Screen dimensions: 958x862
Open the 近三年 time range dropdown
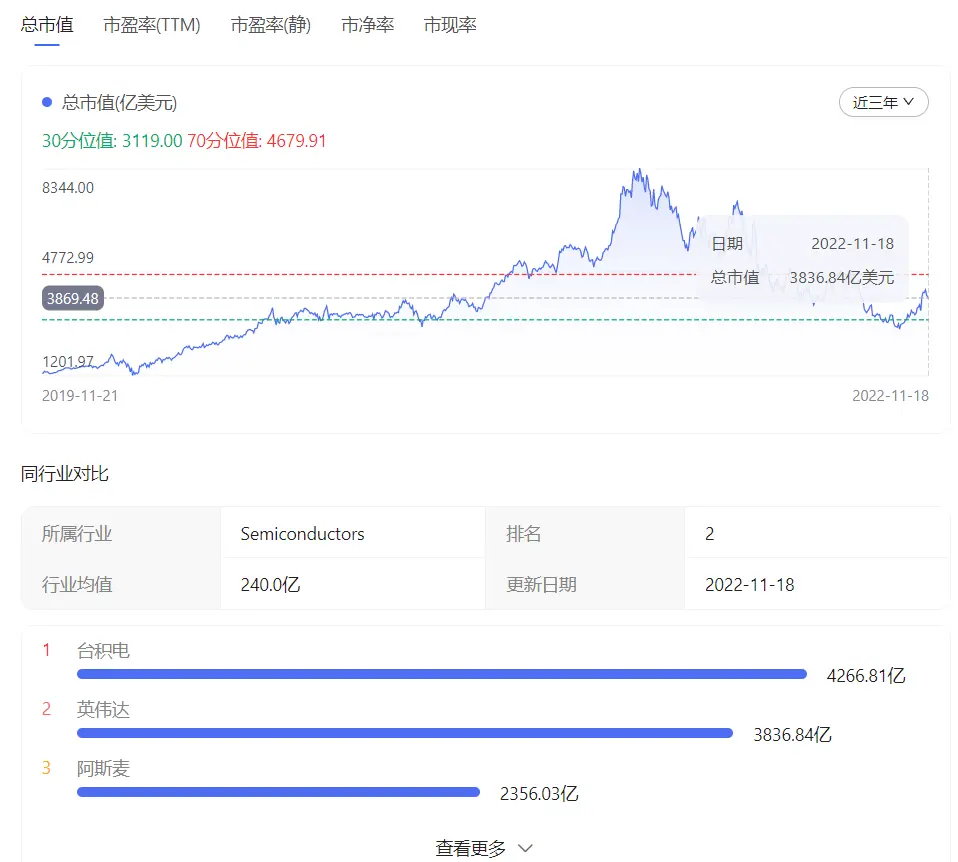pos(883,102)
